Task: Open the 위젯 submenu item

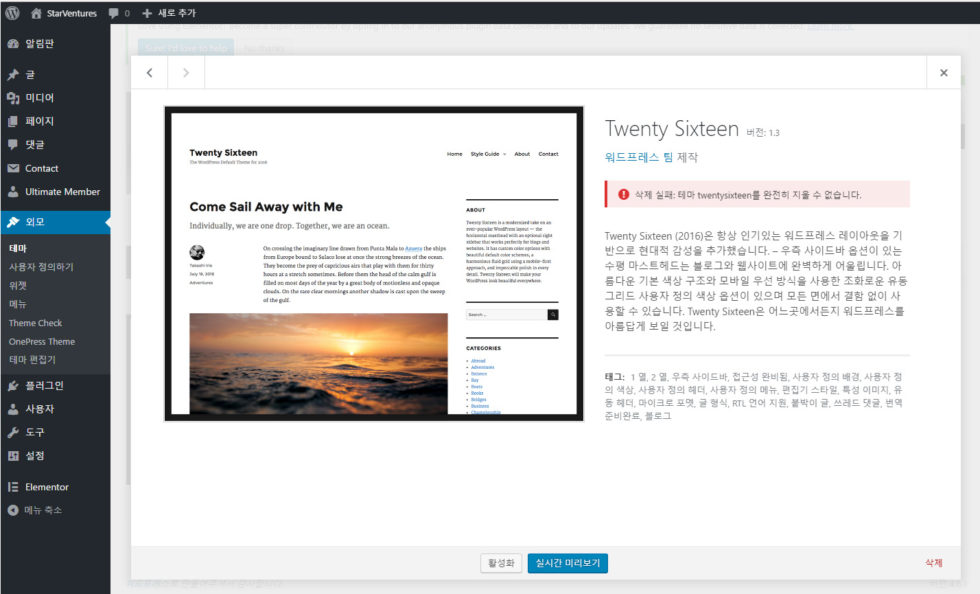Action: pyautogui.click(x=18, y=286)
